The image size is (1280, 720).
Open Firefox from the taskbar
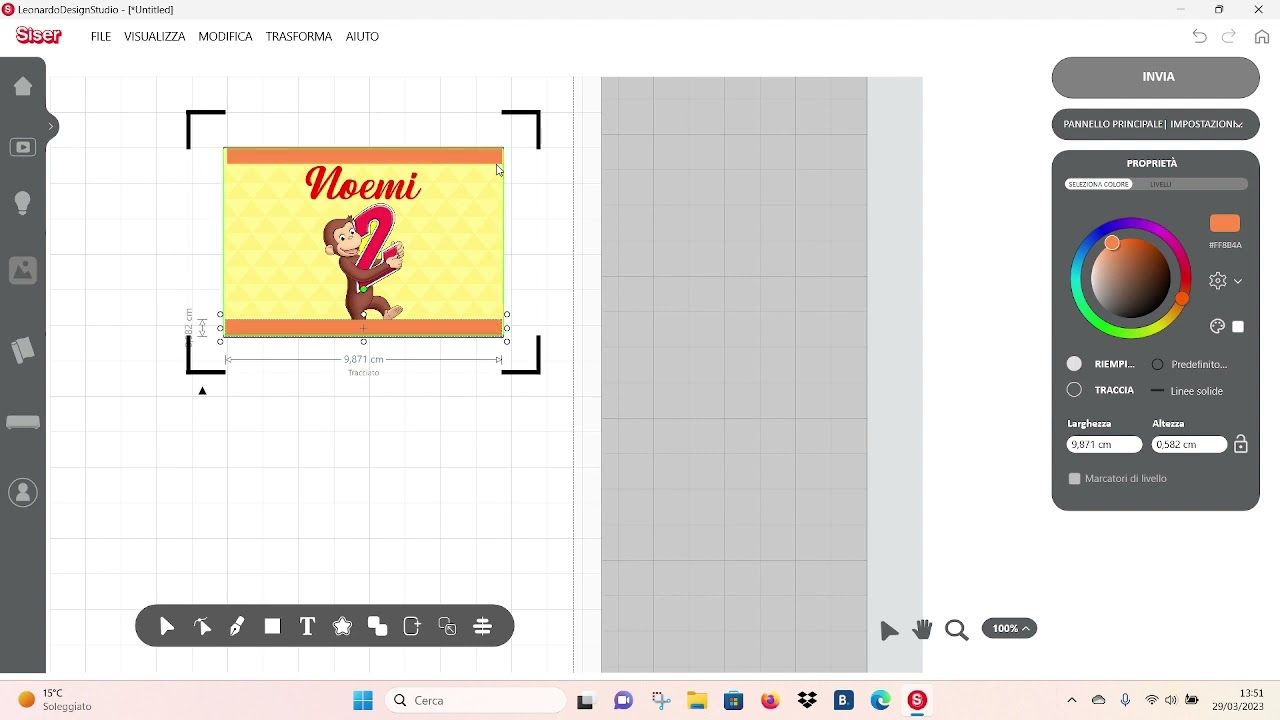(x=770, y=701)
